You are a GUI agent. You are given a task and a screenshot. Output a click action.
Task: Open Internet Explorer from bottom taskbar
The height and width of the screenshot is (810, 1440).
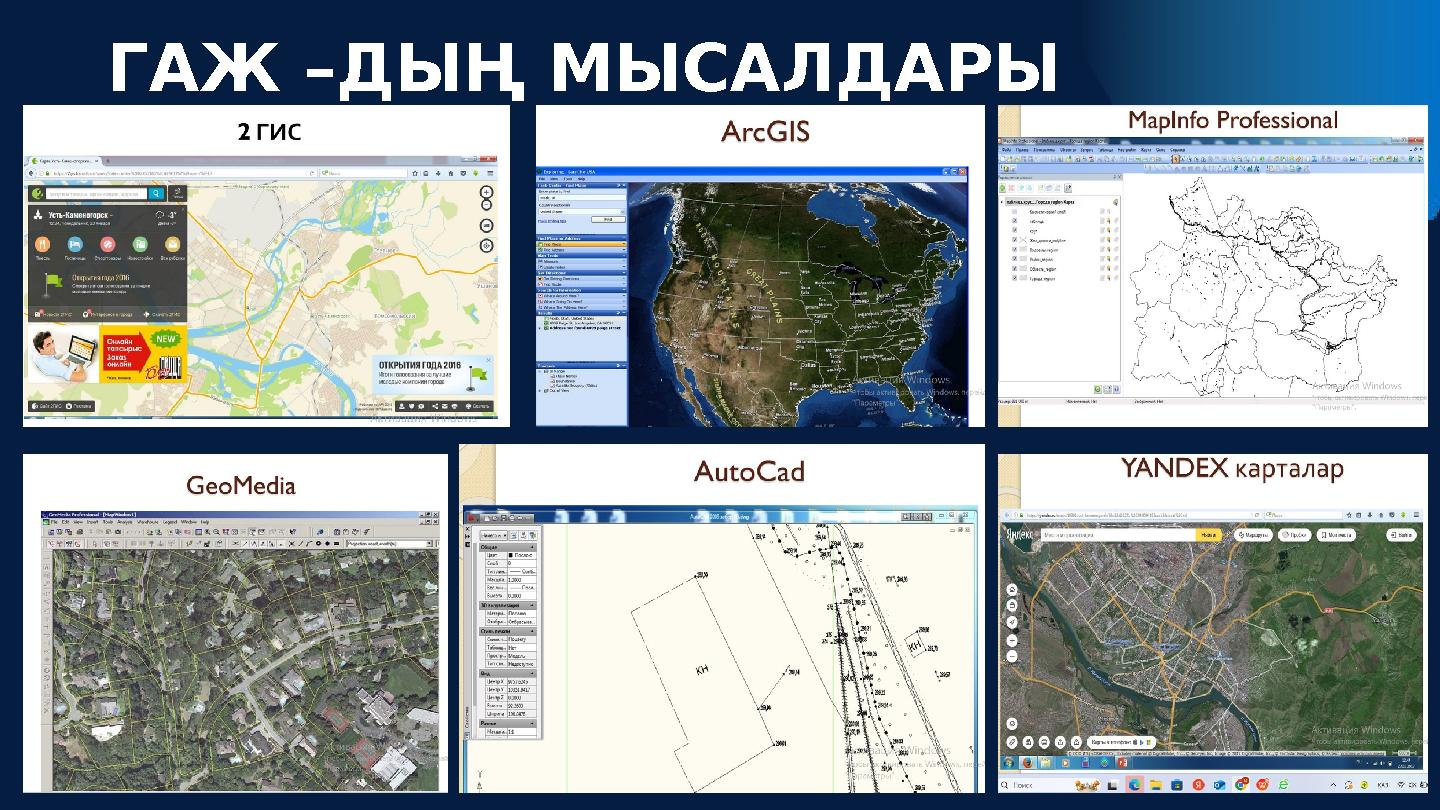click(x=1284, y=784)
